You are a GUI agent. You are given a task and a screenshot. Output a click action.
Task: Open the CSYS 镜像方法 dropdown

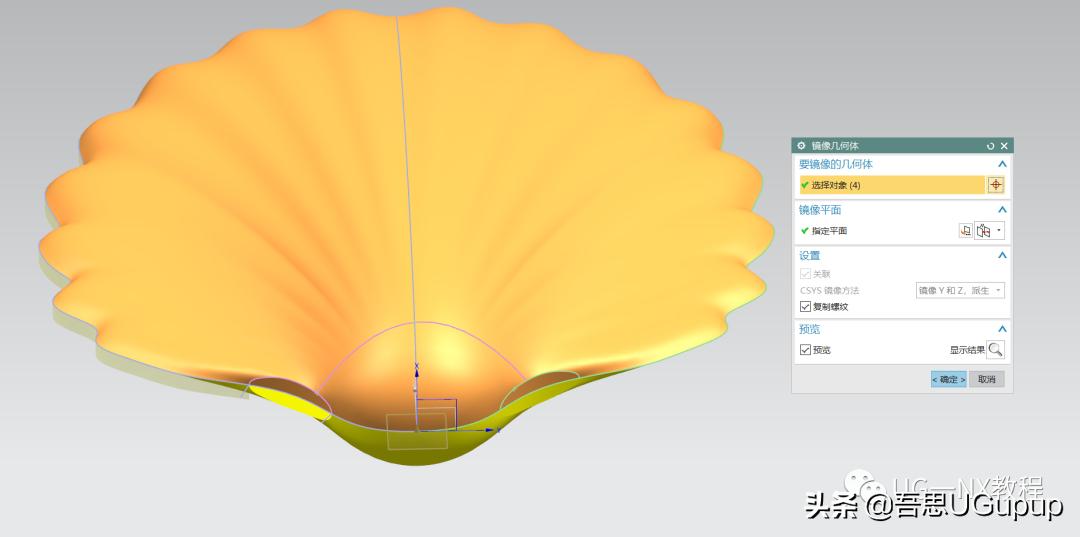(959, 291)
